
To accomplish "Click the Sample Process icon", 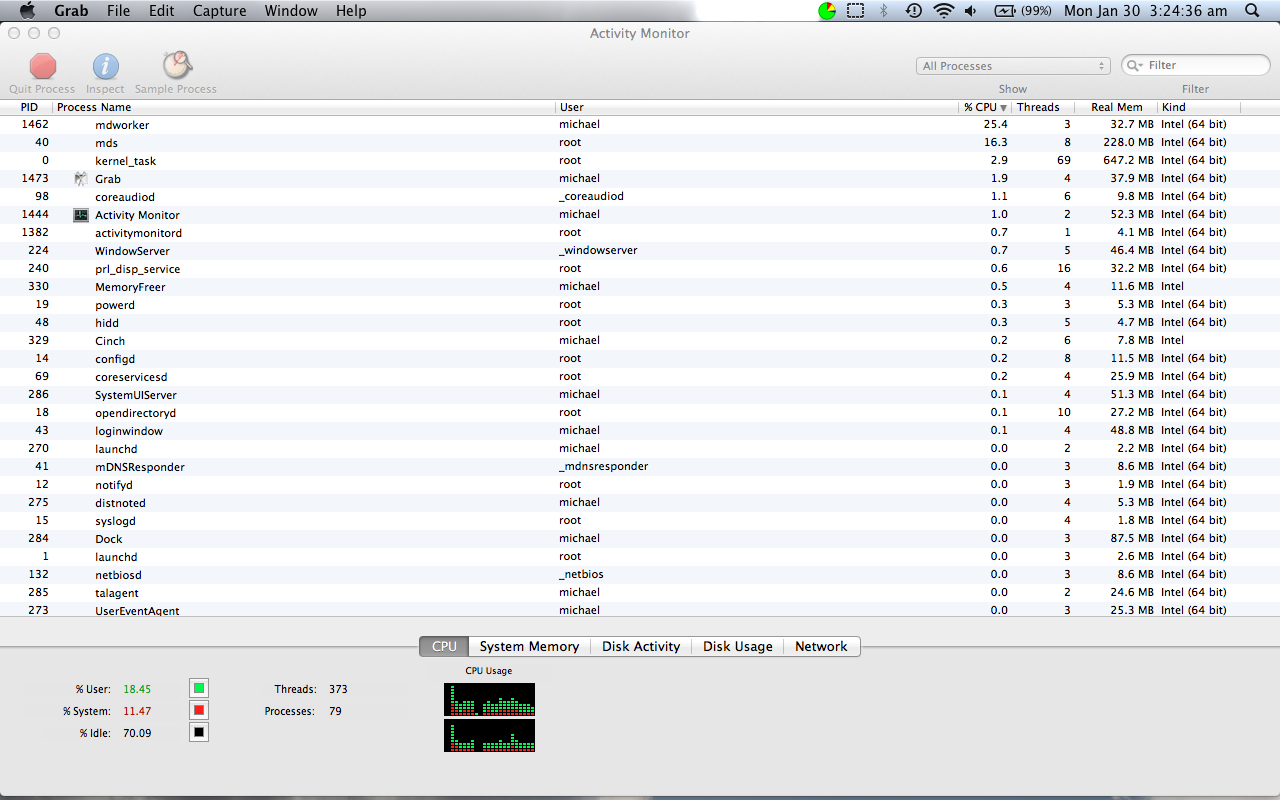I will click(x=177, y=66).
